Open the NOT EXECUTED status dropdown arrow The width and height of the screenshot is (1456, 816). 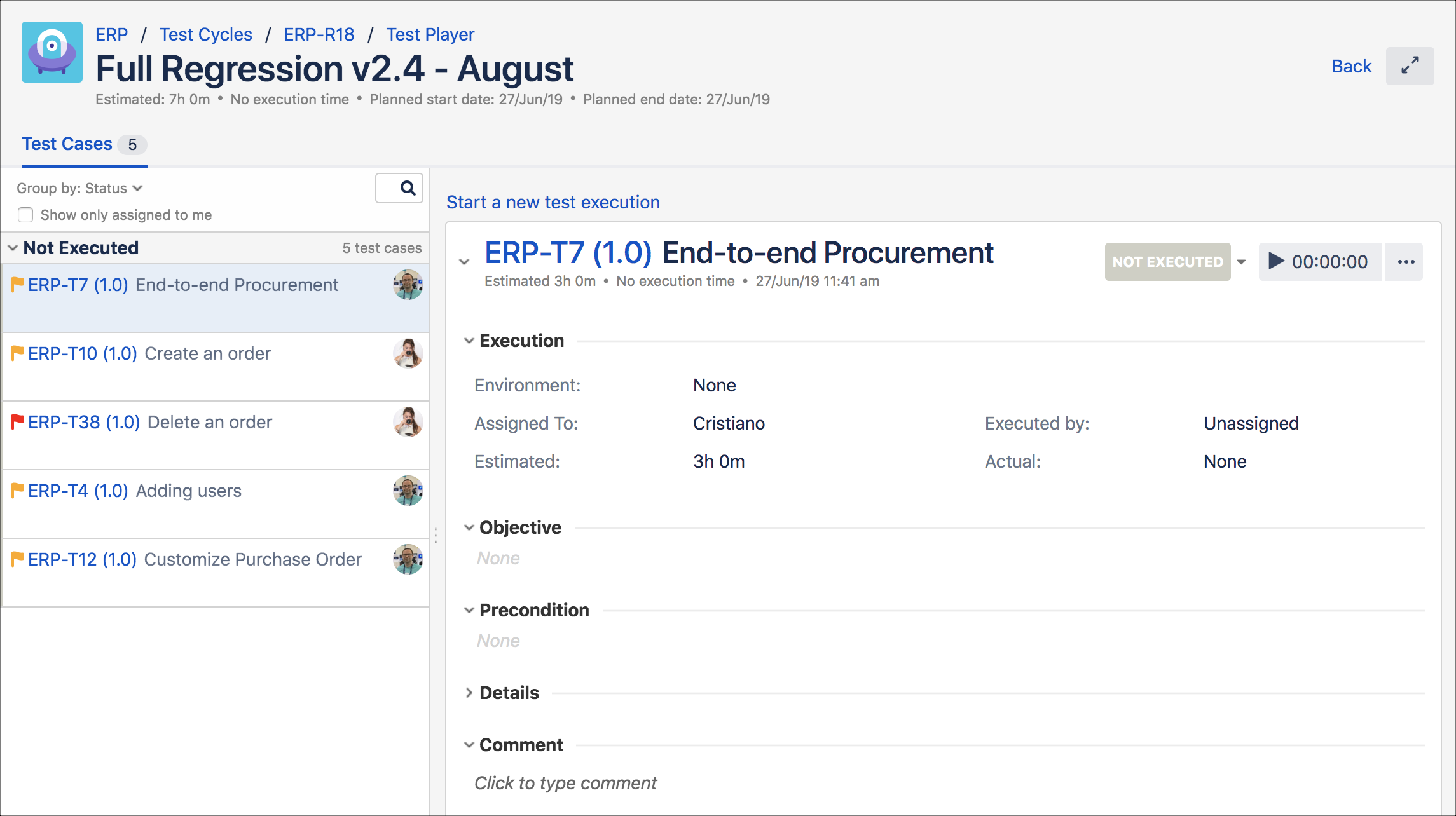[x=1241, y=262]
